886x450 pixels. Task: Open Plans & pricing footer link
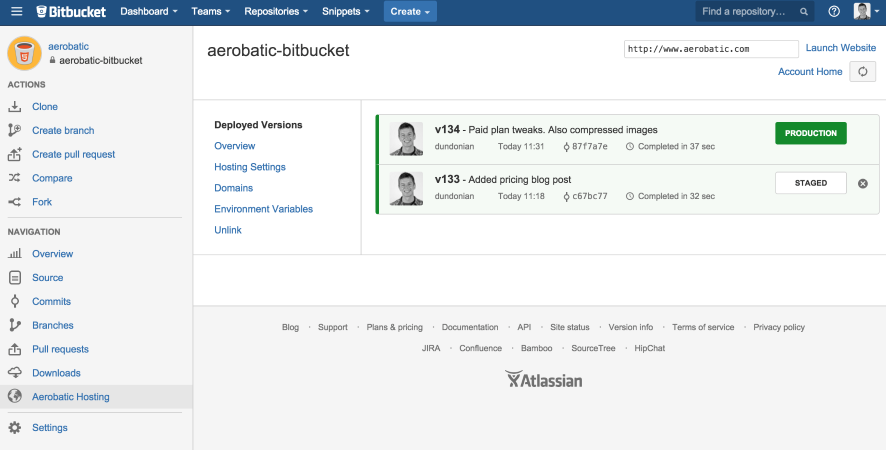pos(394,327)
